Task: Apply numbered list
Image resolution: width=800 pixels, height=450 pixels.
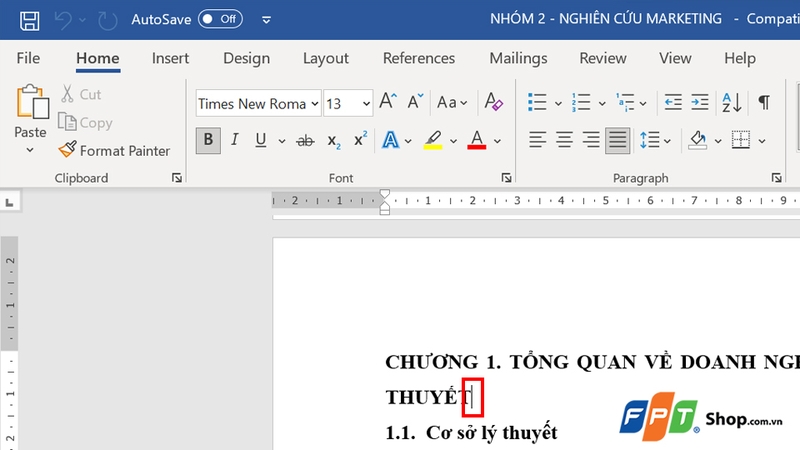Action: [x=581, y=102]
